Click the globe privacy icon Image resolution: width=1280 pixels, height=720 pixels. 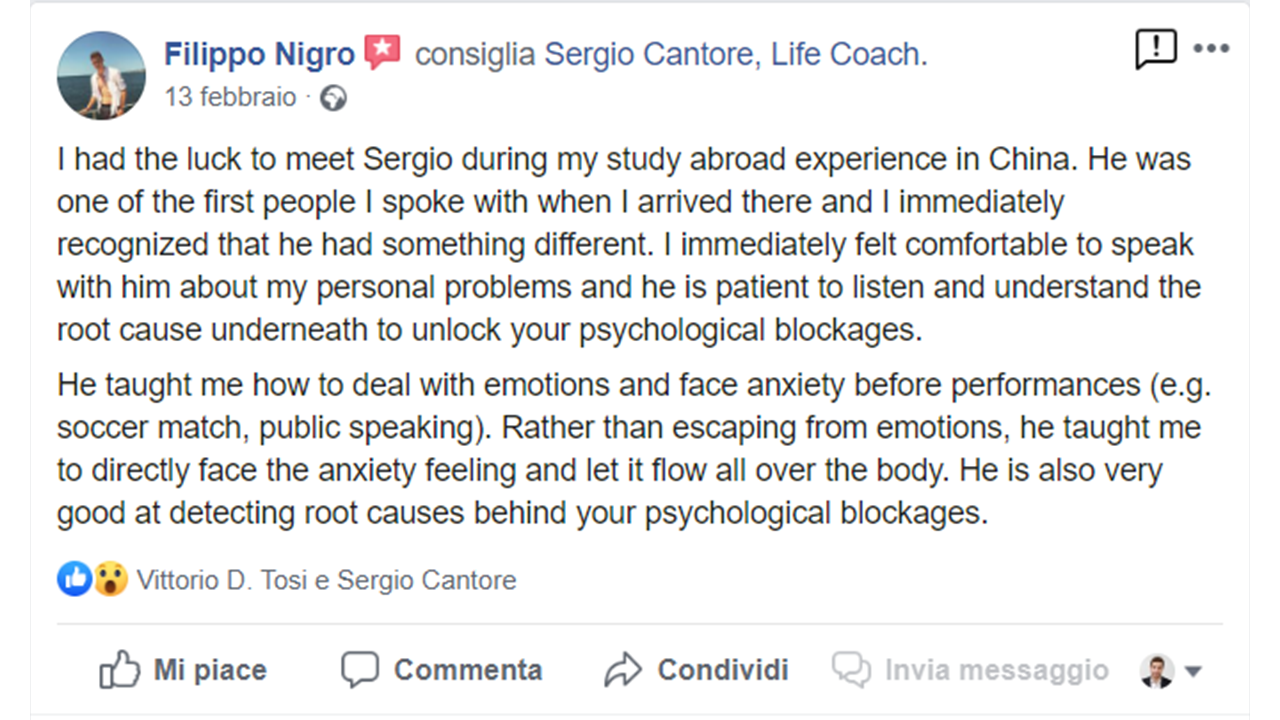pos(332,98)
